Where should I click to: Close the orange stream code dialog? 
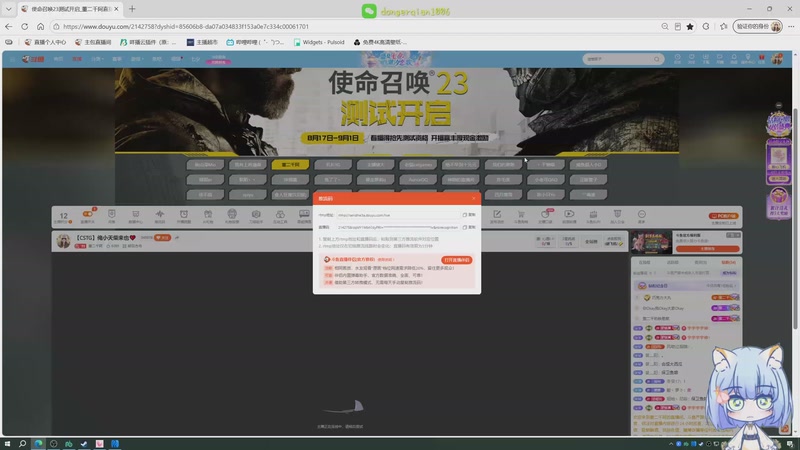(473, 198)
